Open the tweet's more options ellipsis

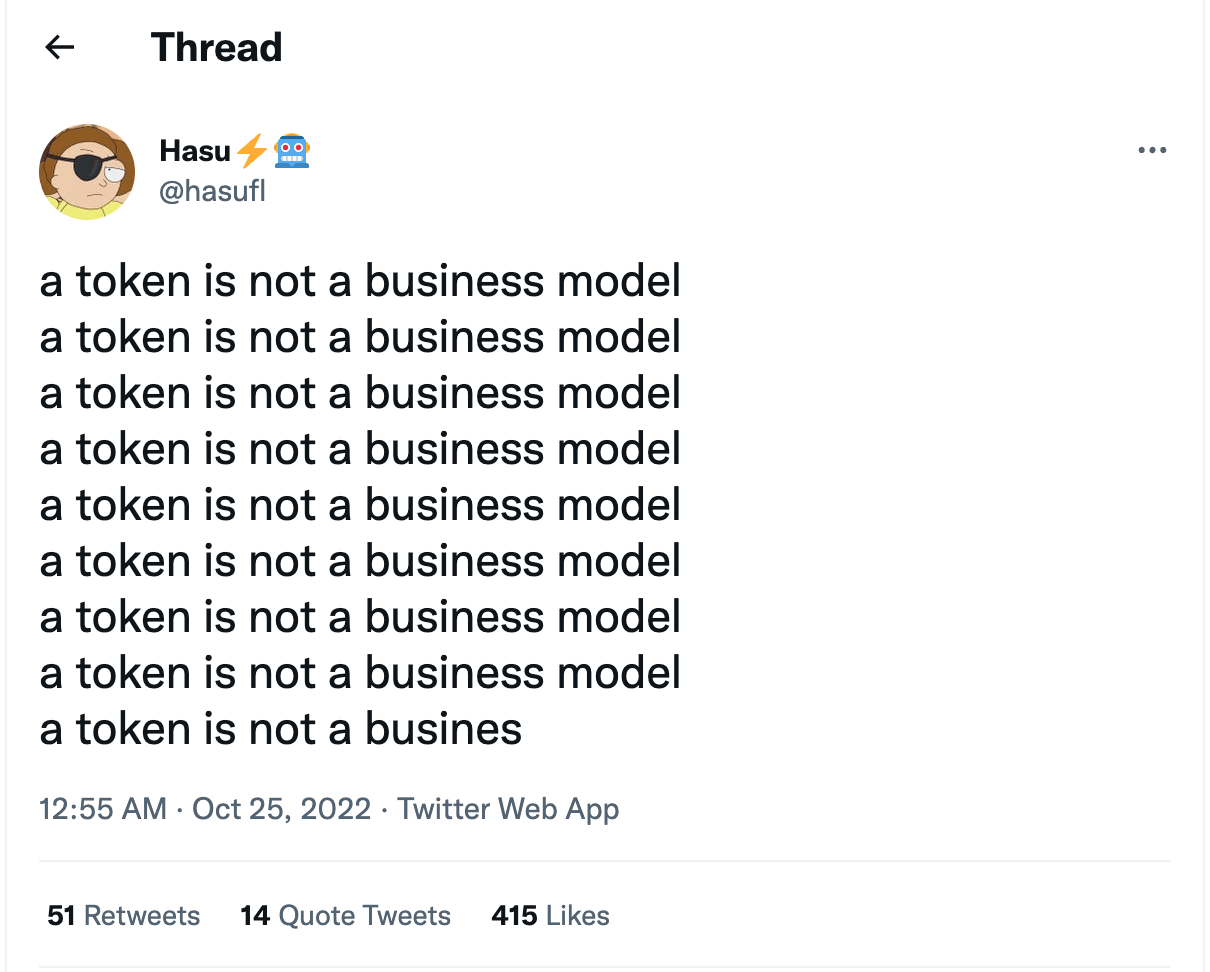click(1152, 151)
